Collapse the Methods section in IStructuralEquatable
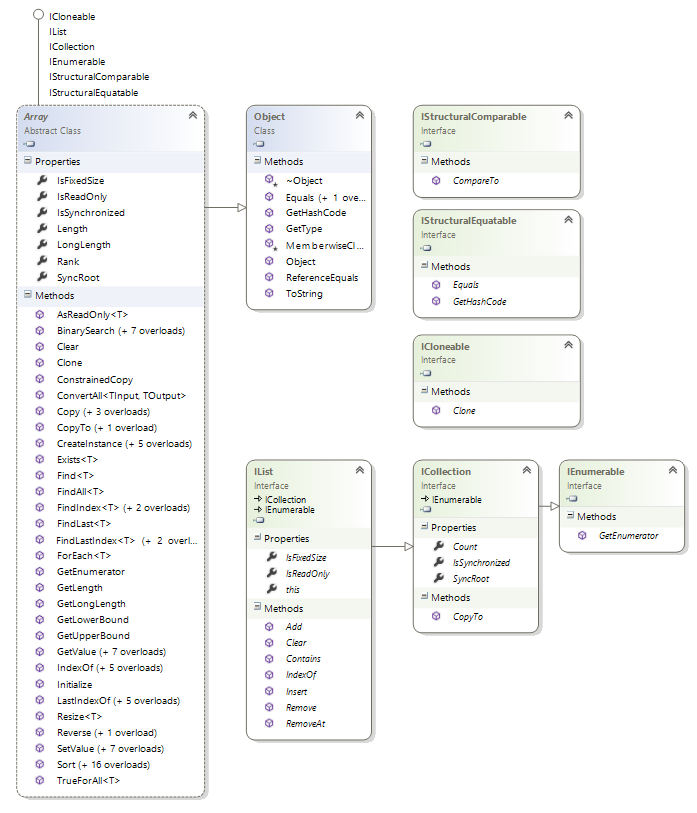This screenshot has height=813, width=697. point(423,266)
